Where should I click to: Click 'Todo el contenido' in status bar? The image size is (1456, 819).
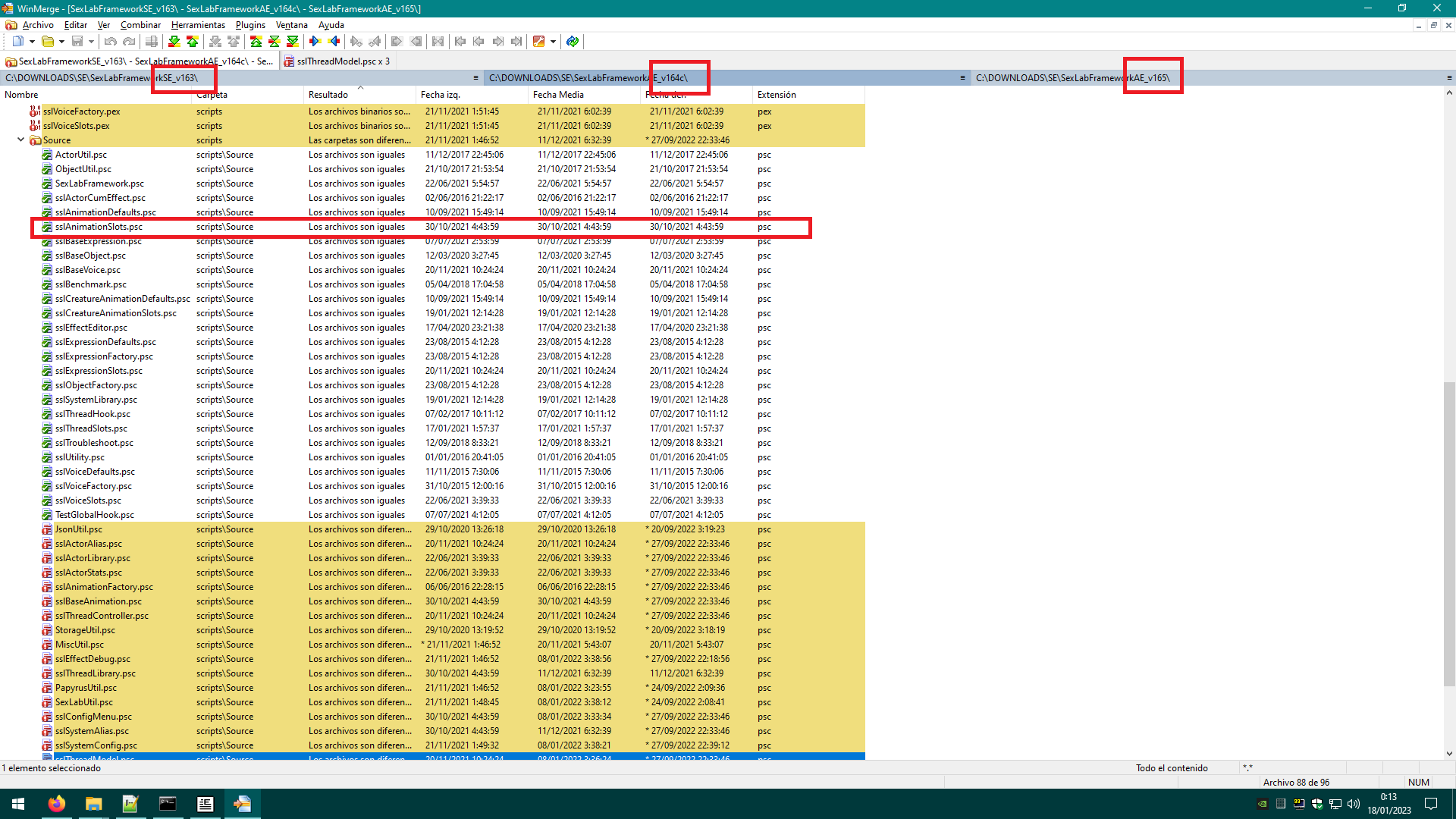[1172, 768]
